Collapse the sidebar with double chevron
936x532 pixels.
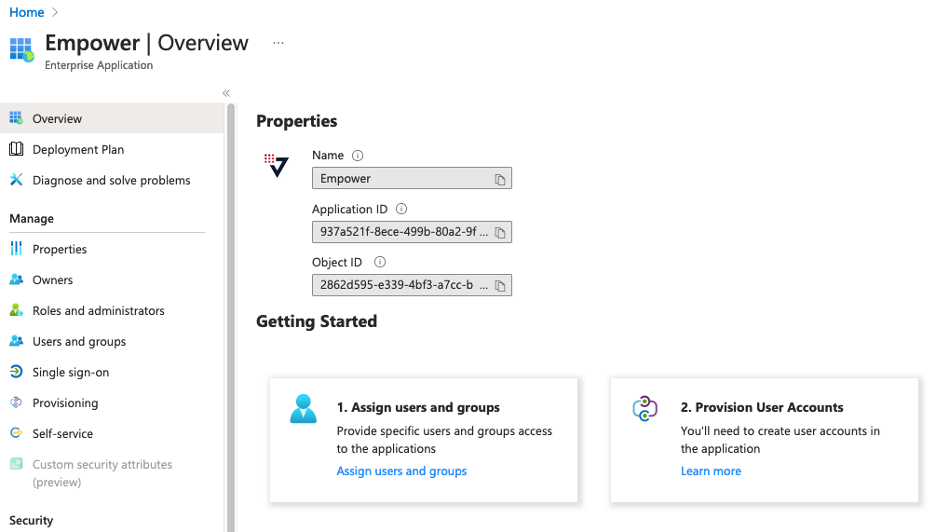(x=226, y=93)
